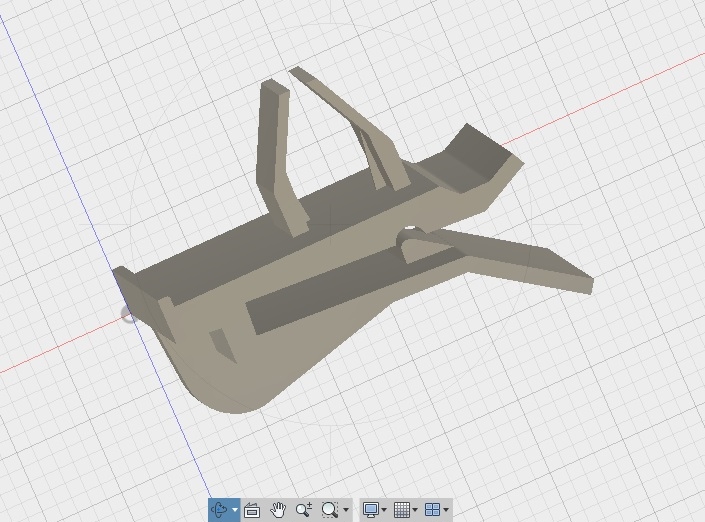Open Display Settings monitor icon
705x522 pixels.
click(x=370, y=510)
